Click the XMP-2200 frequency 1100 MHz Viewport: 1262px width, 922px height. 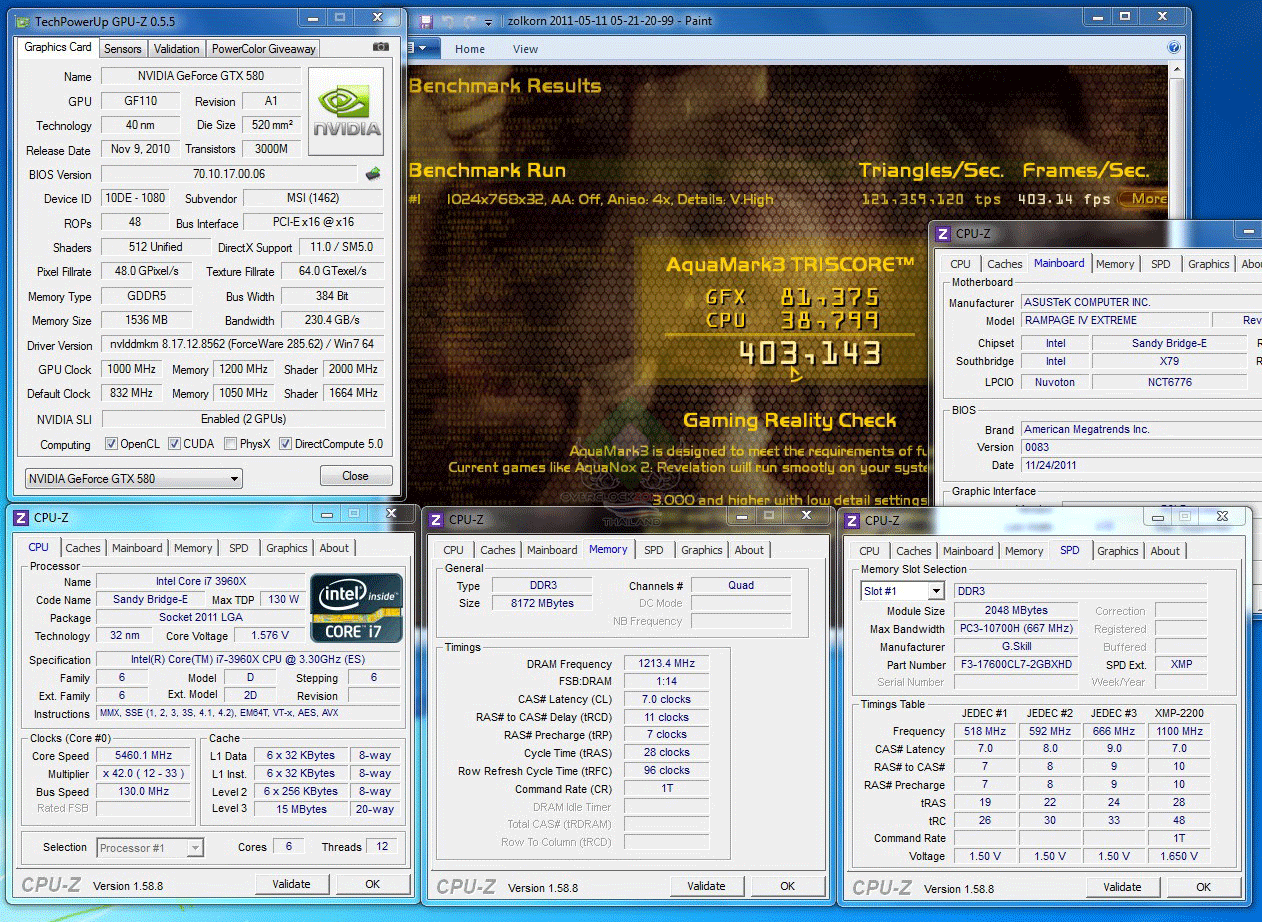pos(1179,731)
